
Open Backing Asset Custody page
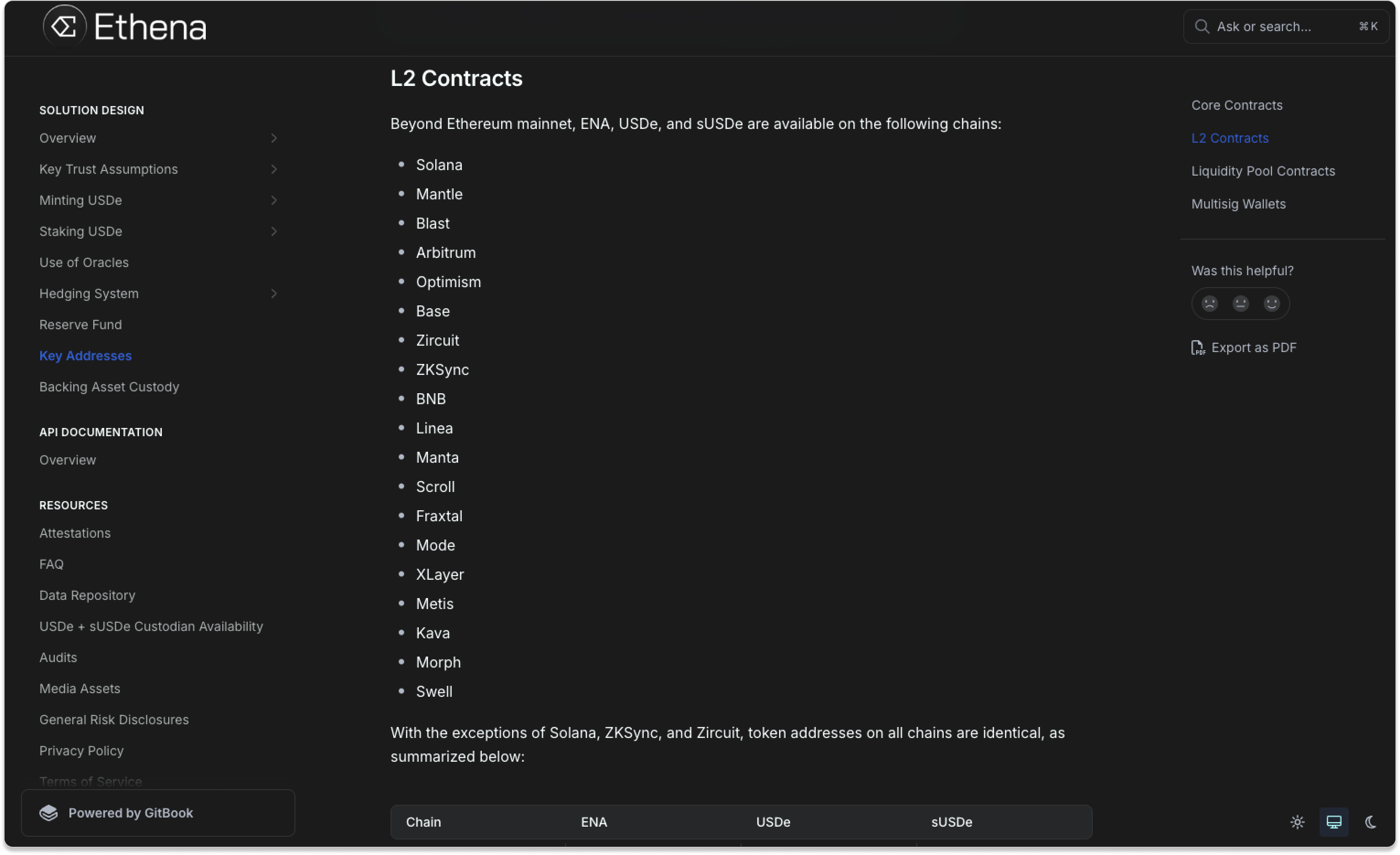point(109,387)
